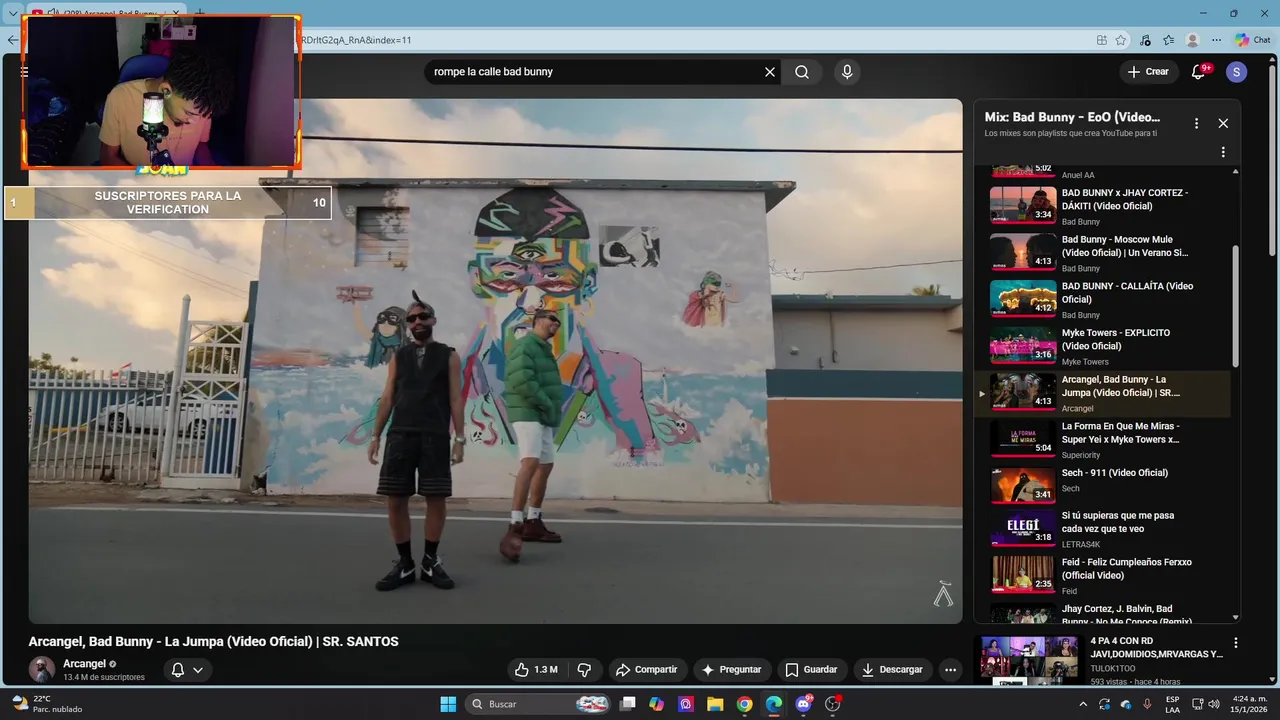Open Sech 911 video thumbnail
The height and width of the screenshot is (720, 1280).
click(x=1023, y=485)
